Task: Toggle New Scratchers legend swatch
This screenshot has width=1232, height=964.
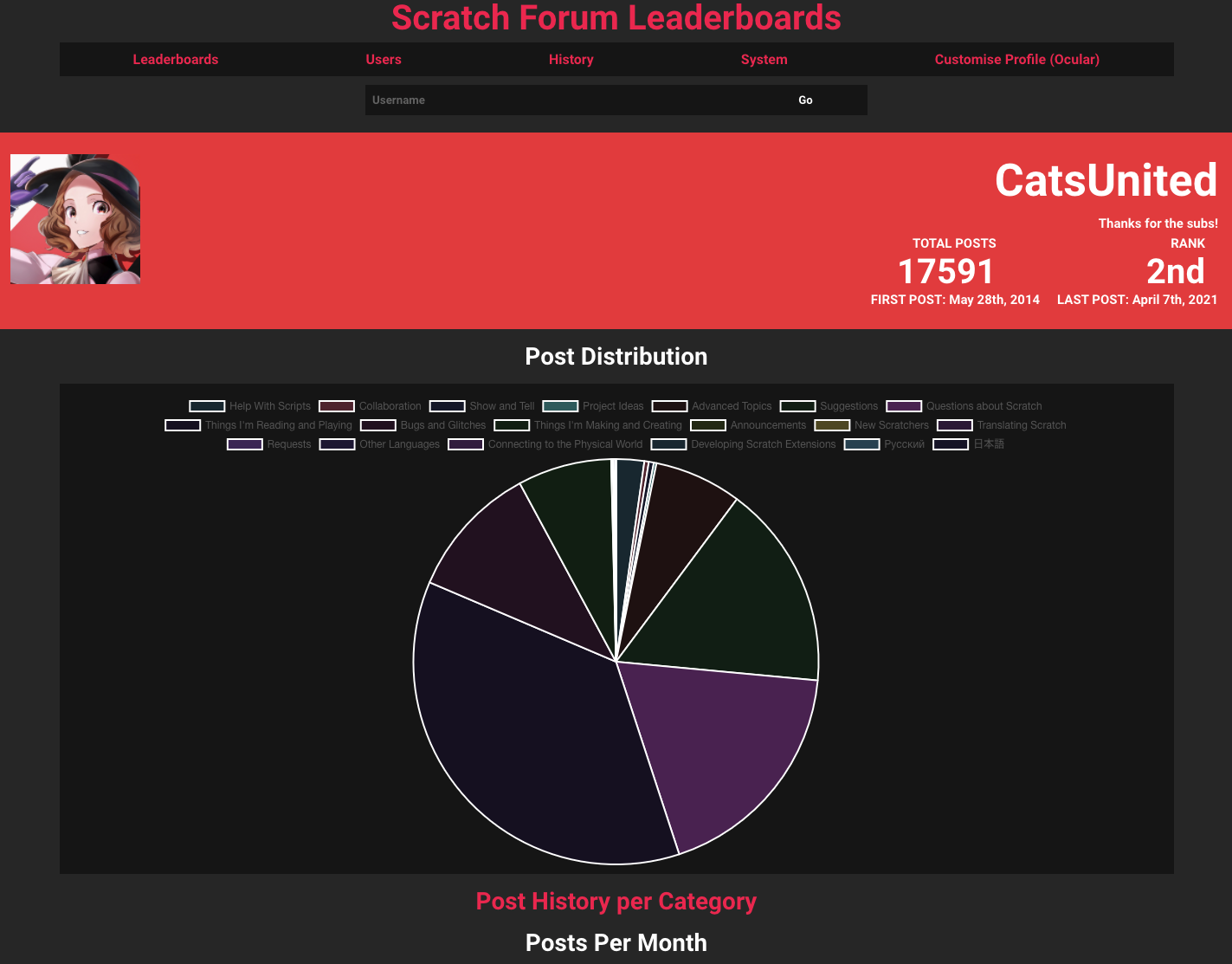Action: pyautogui.click(x=832, y=425)
